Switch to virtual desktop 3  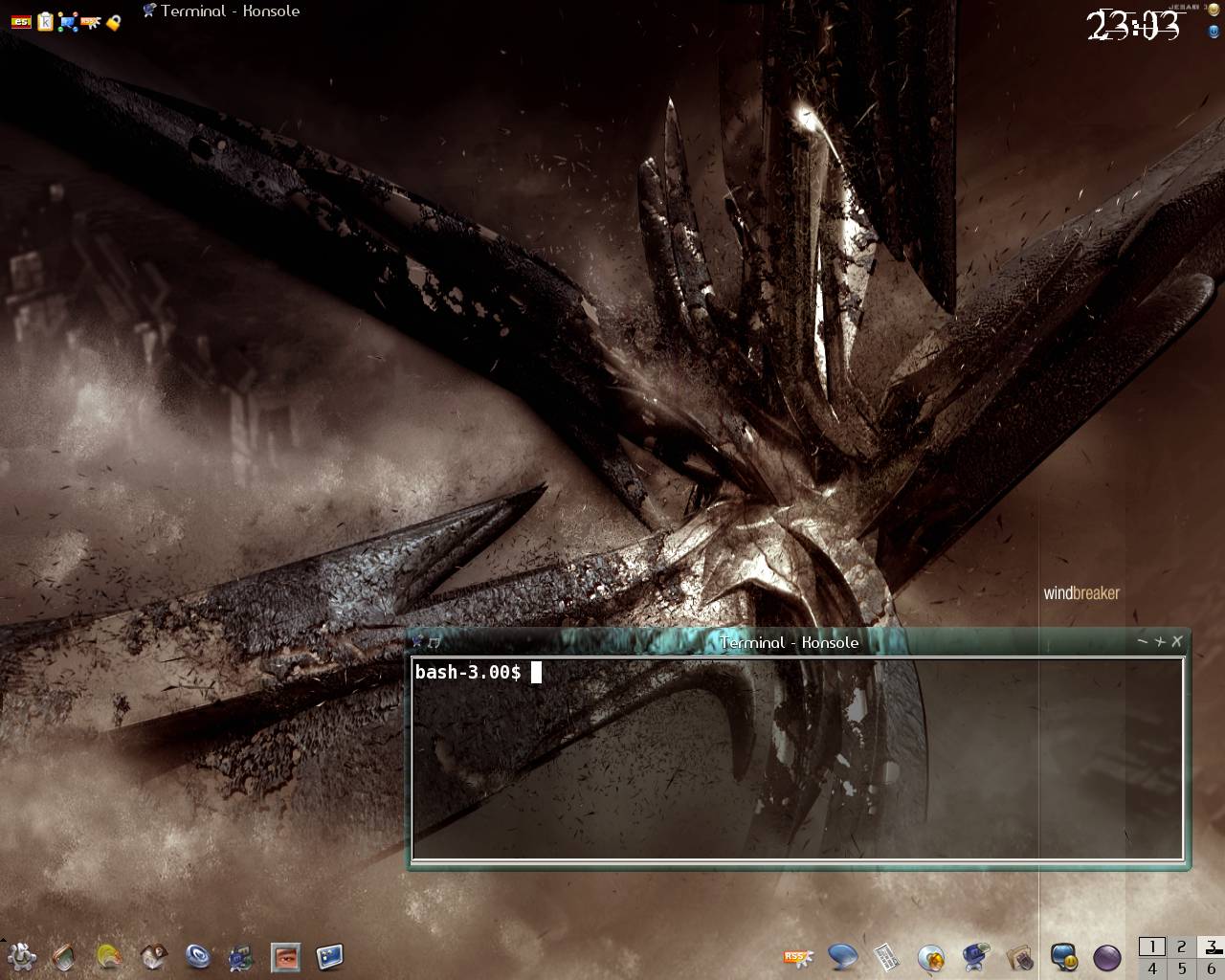(x=1211, y=947)
